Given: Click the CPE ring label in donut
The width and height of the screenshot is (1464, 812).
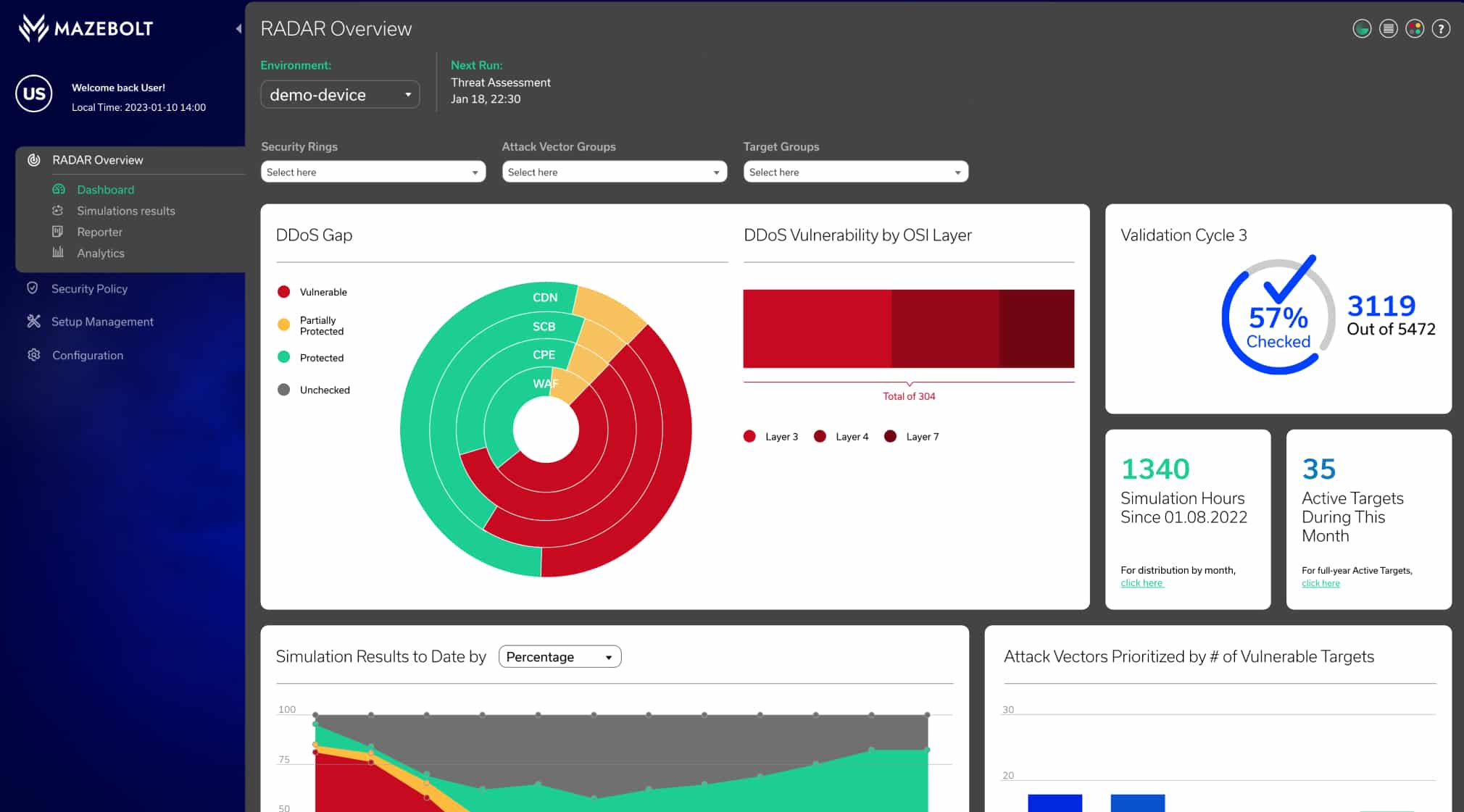Looking at the screenshot, I should click(x=544, y=355).
